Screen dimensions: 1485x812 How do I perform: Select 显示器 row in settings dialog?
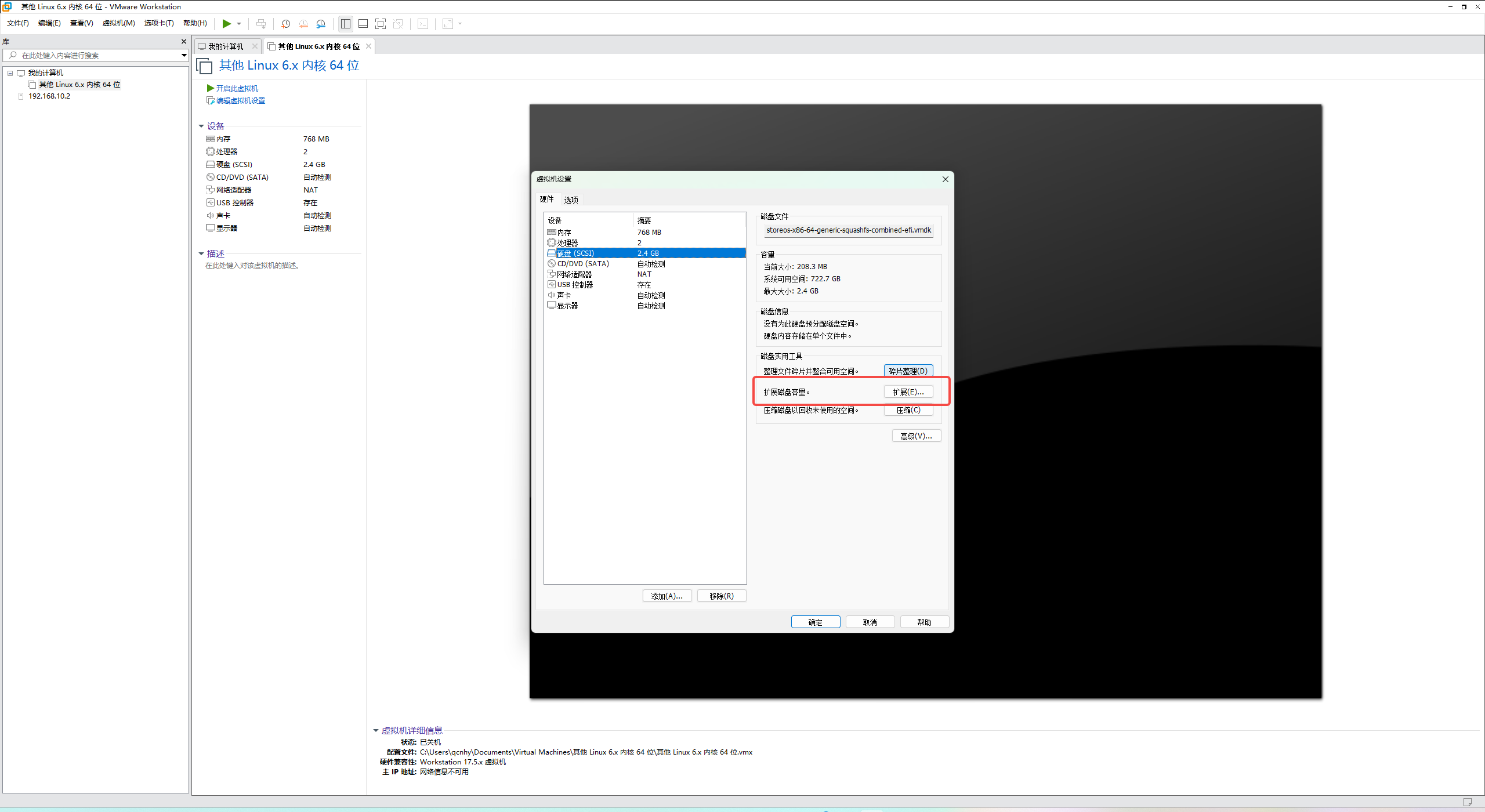[645, 306]
